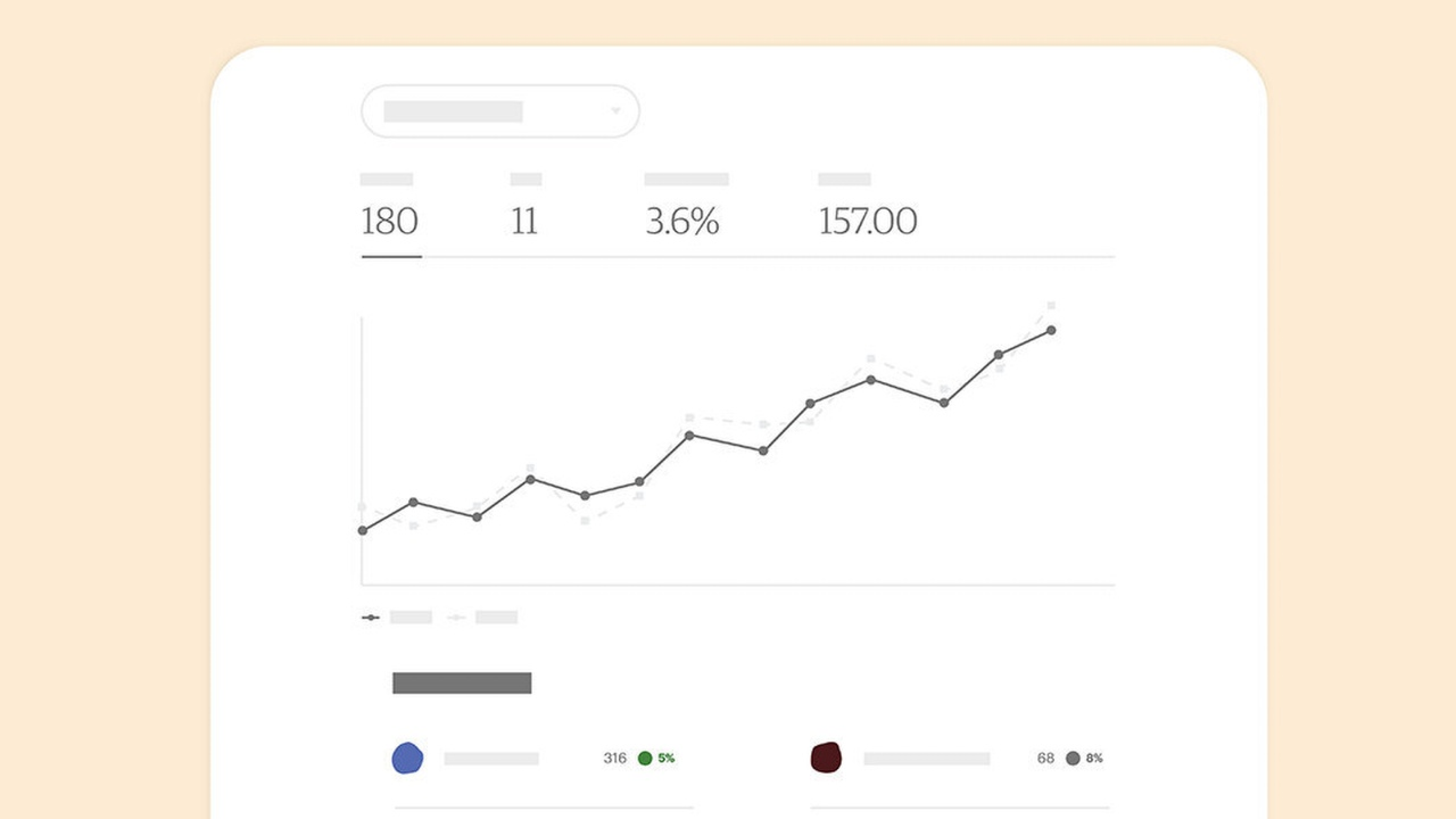This screenshot has height=819, width=1456.
Task: Click the green 5% indicator dot
Action: click(x=645, y=758)
